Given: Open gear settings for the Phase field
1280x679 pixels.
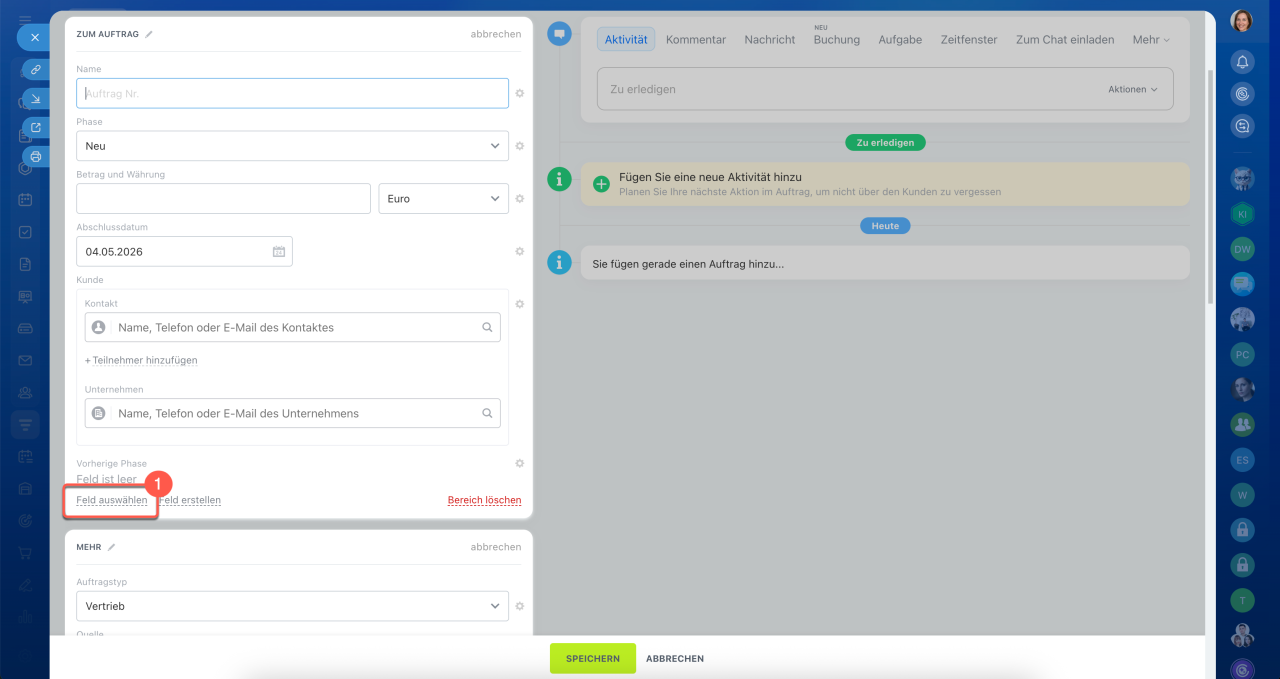Looking at the screenshot, I should point(520,146).
